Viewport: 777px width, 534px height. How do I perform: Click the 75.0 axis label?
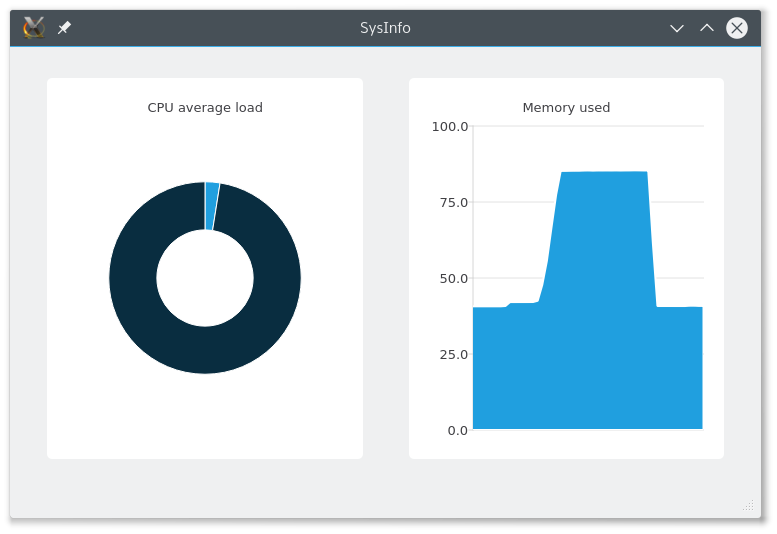(x=453, y=202)
